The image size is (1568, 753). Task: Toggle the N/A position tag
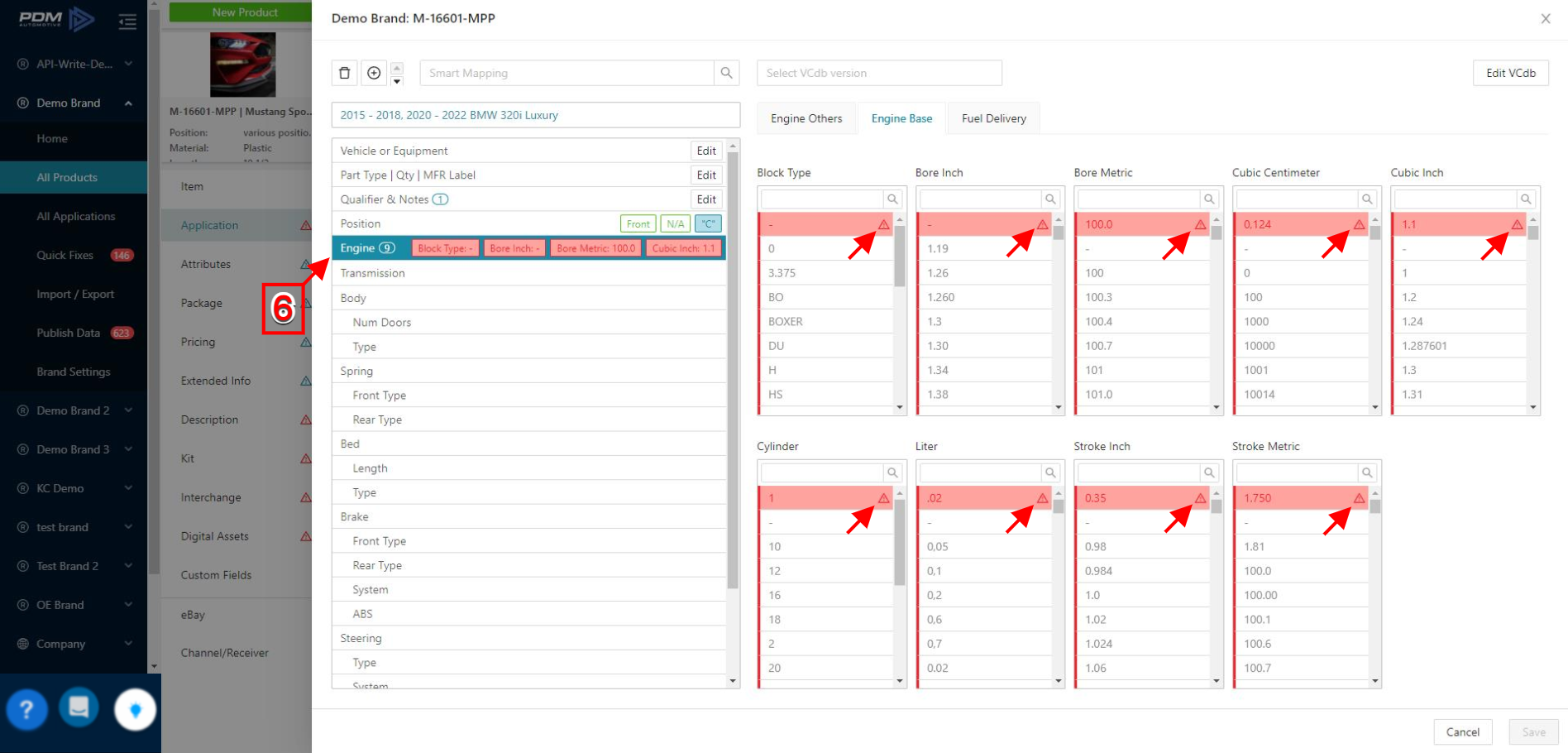676,224
